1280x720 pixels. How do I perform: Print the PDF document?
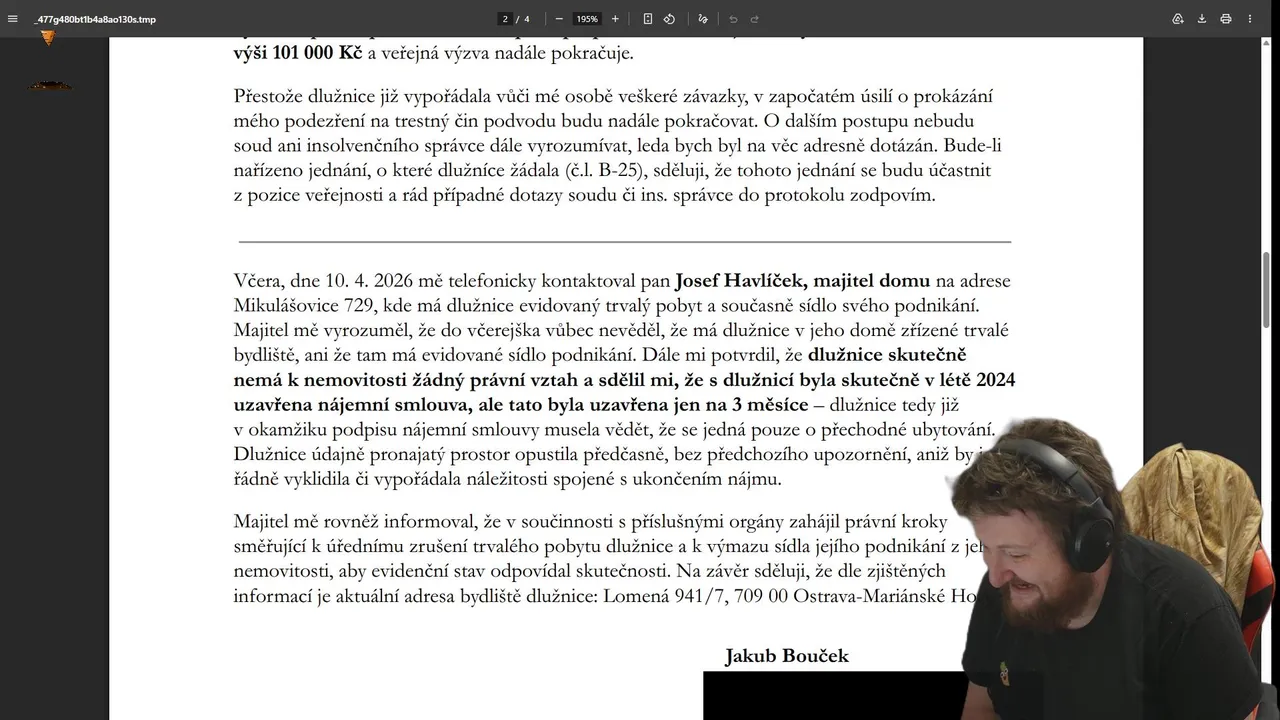coord(1226,19)
